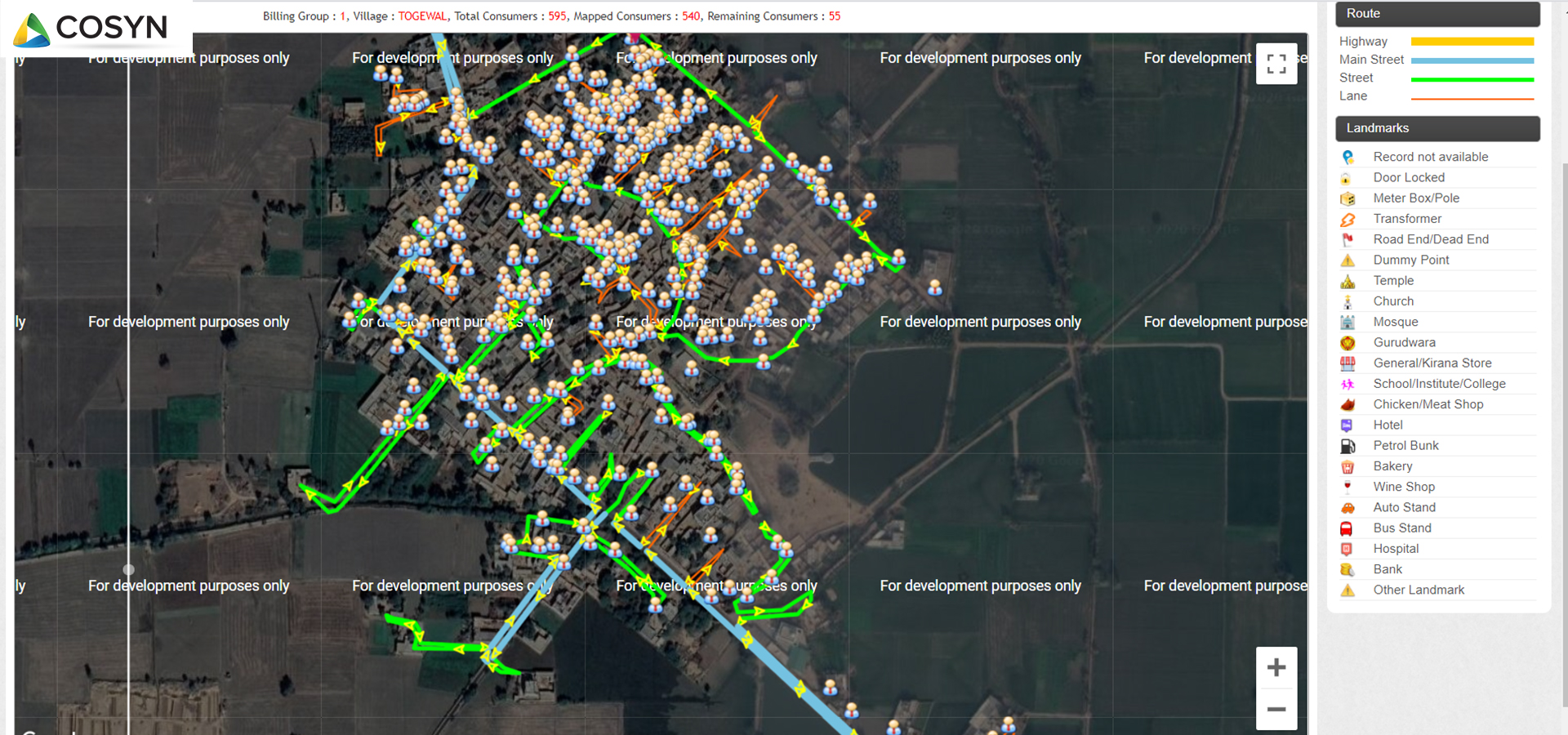Click the TOGEWAL village name
The width and height of the screenshot is (1568, 735).
tap(422, 16)
